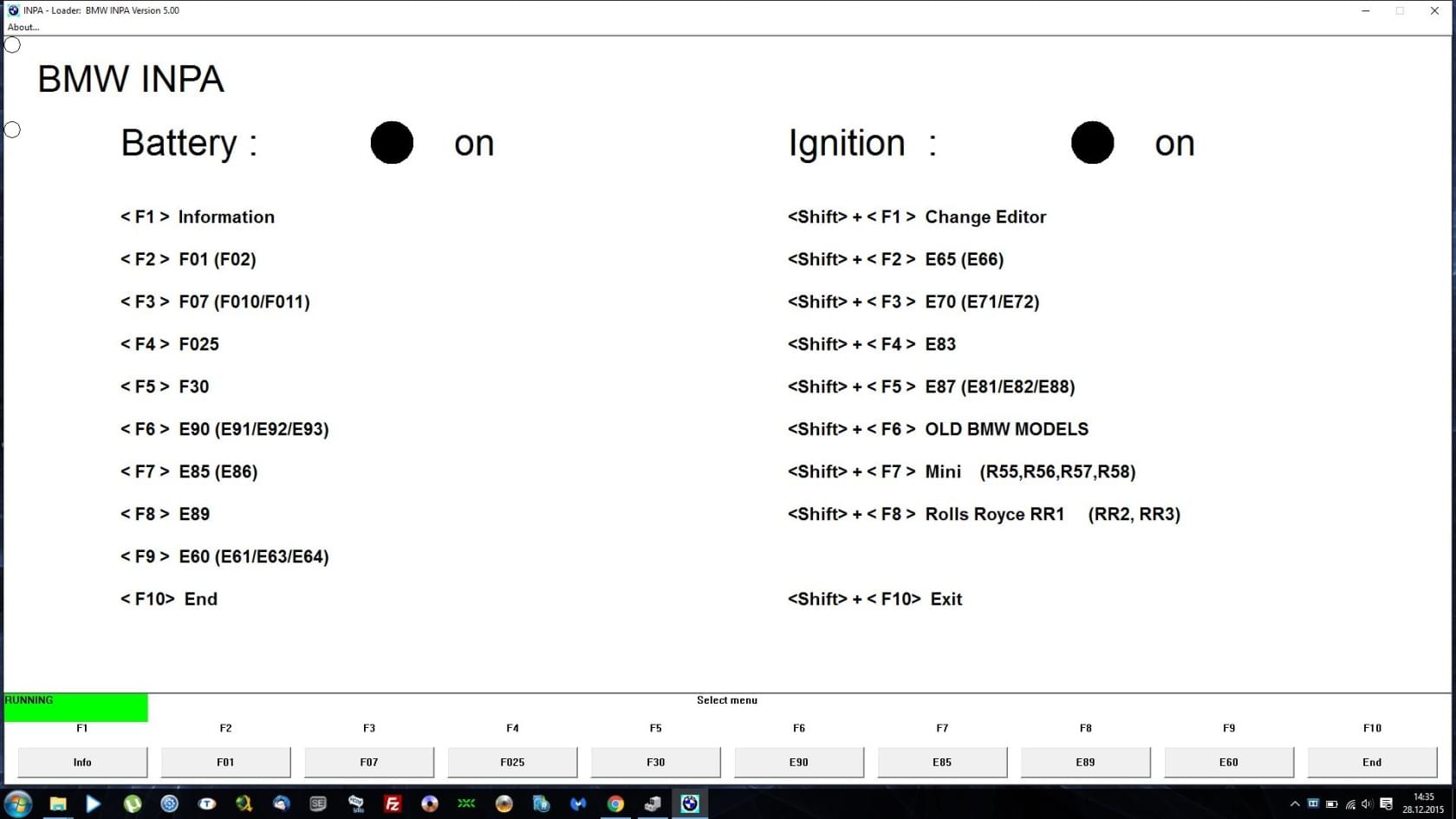Launch the blue play-arrow media player icon
The height and width of the screenshot is (819, 1456).
[x=93, y=803]
